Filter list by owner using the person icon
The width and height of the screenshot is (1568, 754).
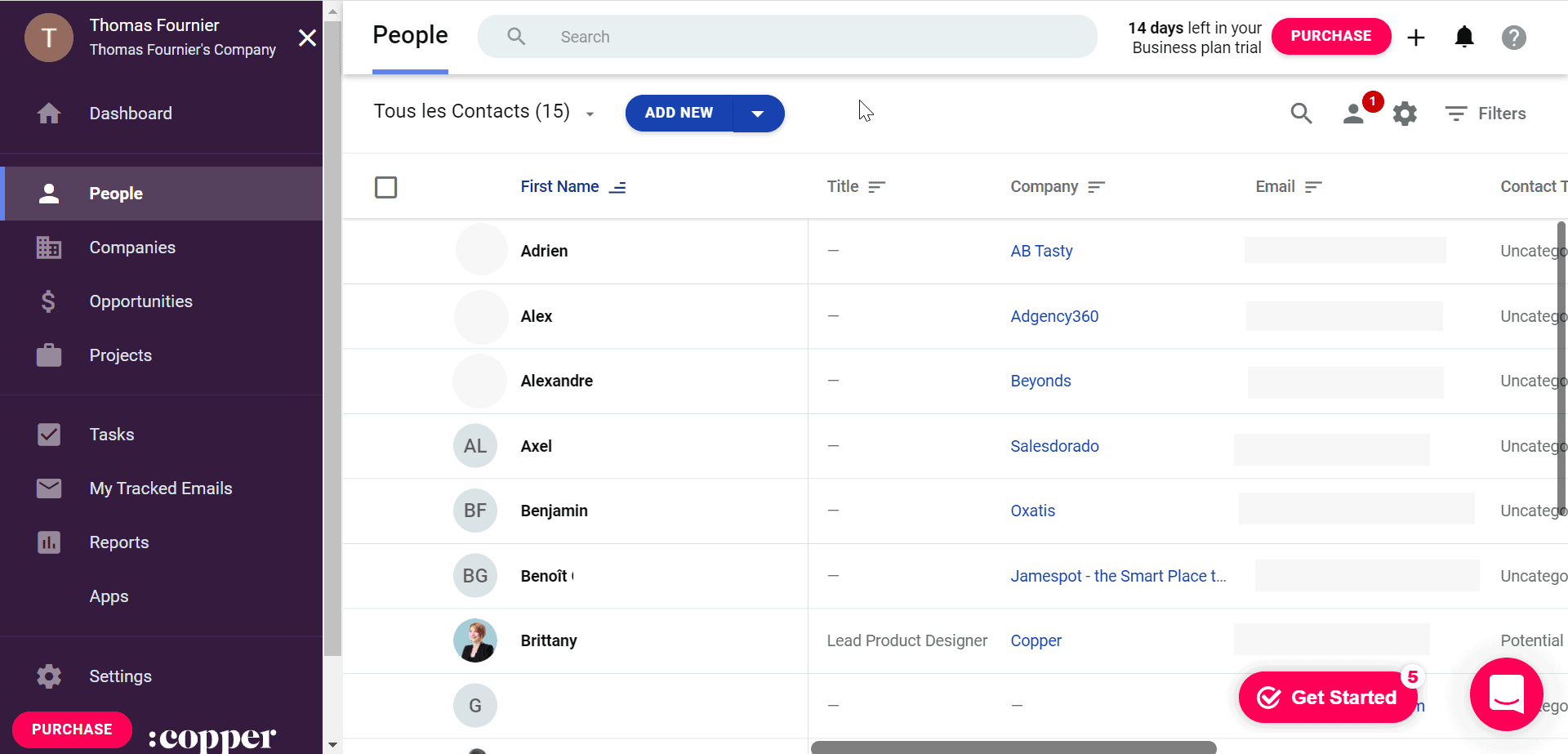tap(1354, 114)
